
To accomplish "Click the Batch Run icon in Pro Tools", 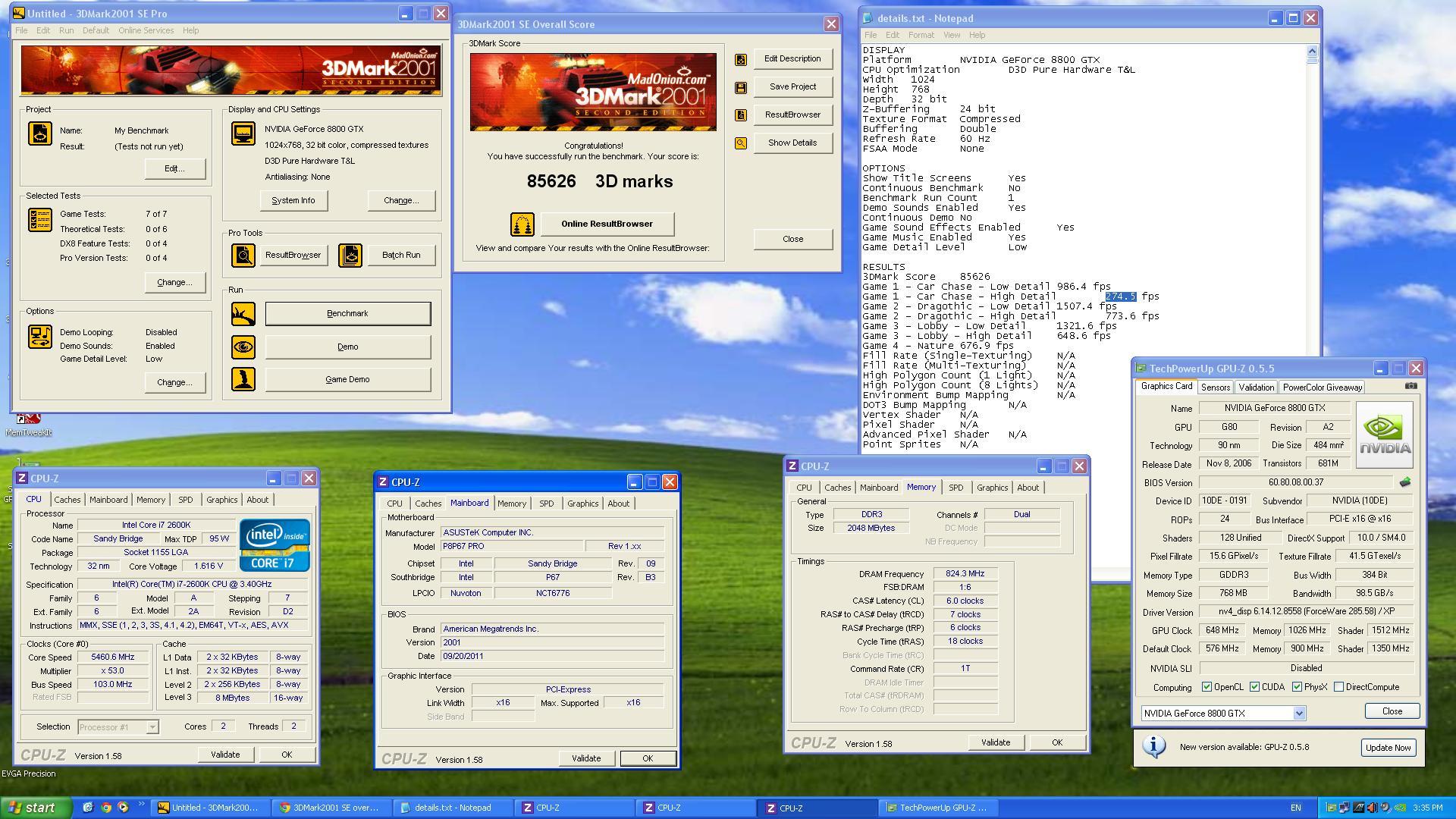I will (350, 256).
